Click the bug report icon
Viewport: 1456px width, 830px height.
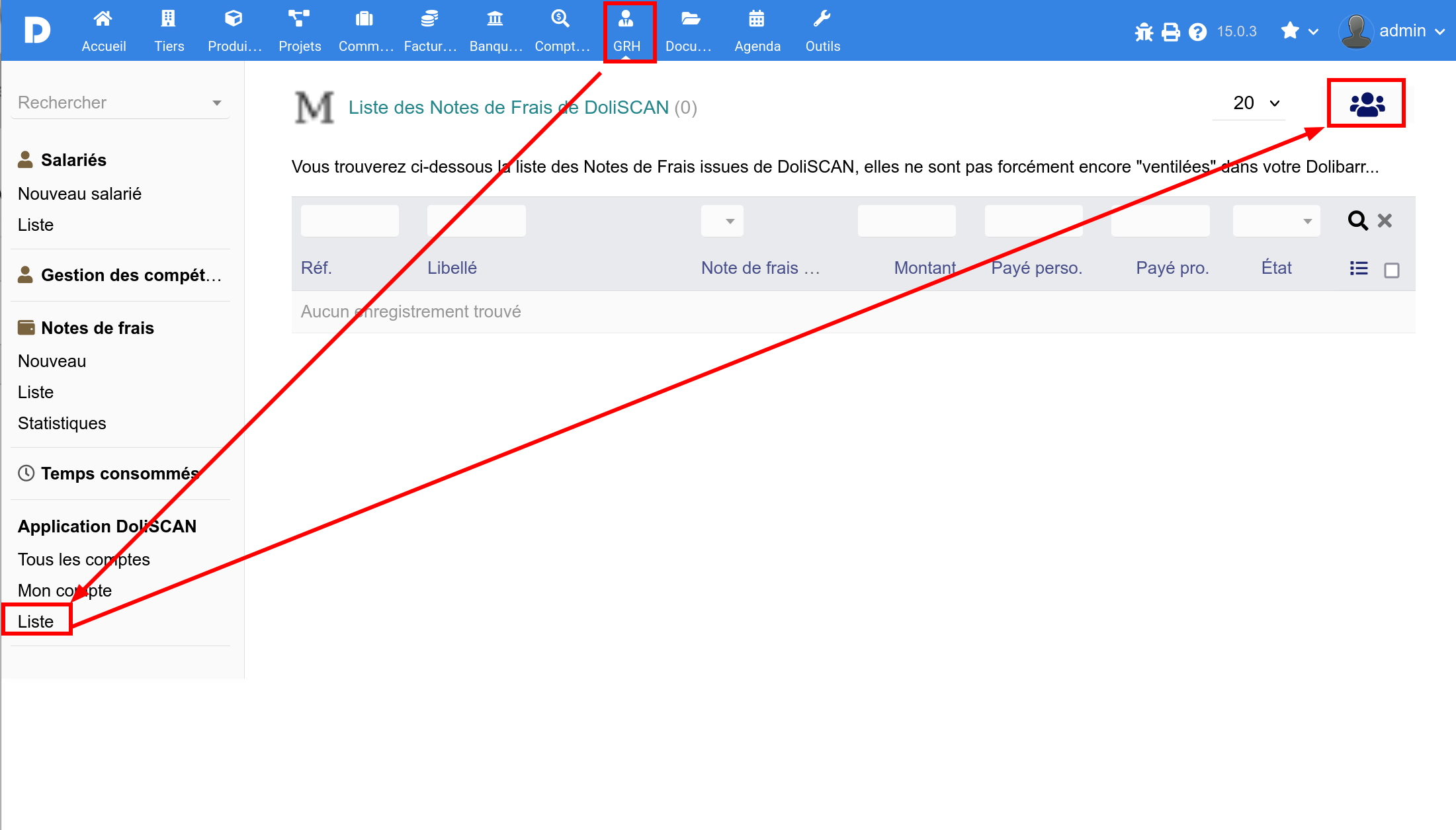click(1144, 32)
